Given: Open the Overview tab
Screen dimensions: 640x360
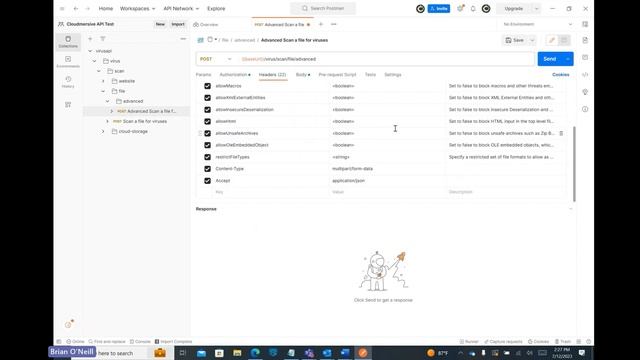Looking at the screenshot, I should (206, 25).
